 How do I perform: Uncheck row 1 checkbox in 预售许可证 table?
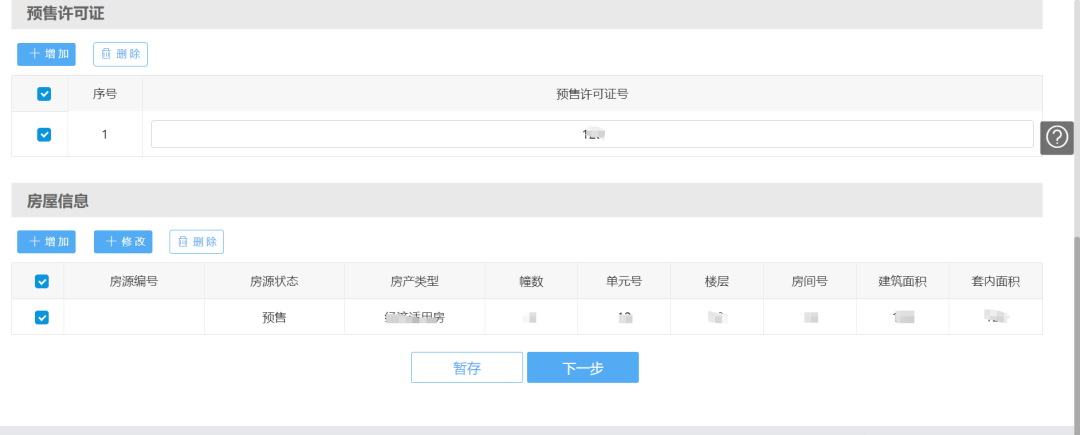[x=44, y=134]
